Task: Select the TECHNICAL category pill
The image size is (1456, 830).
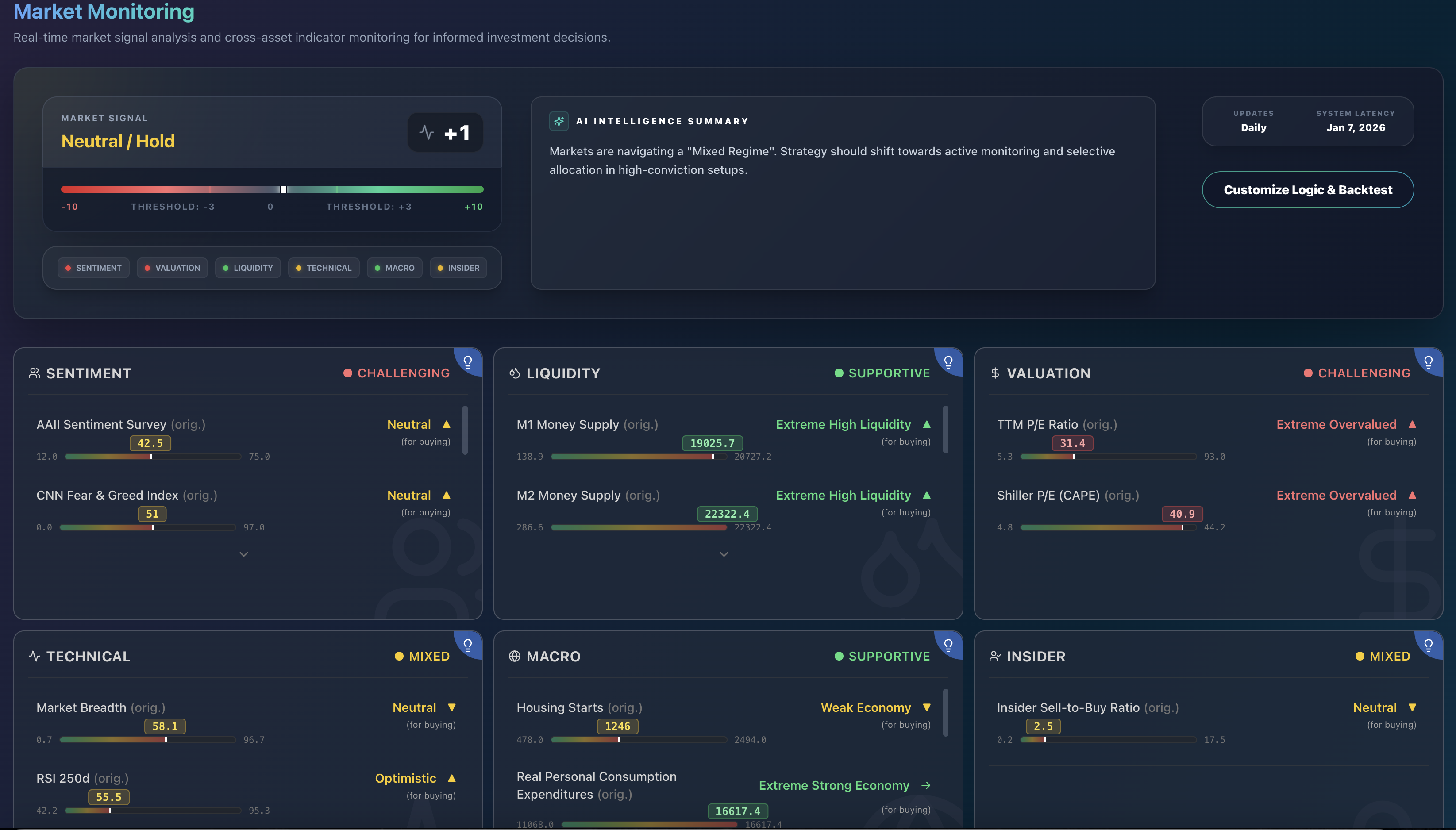Action: click(x=323, y=268)
